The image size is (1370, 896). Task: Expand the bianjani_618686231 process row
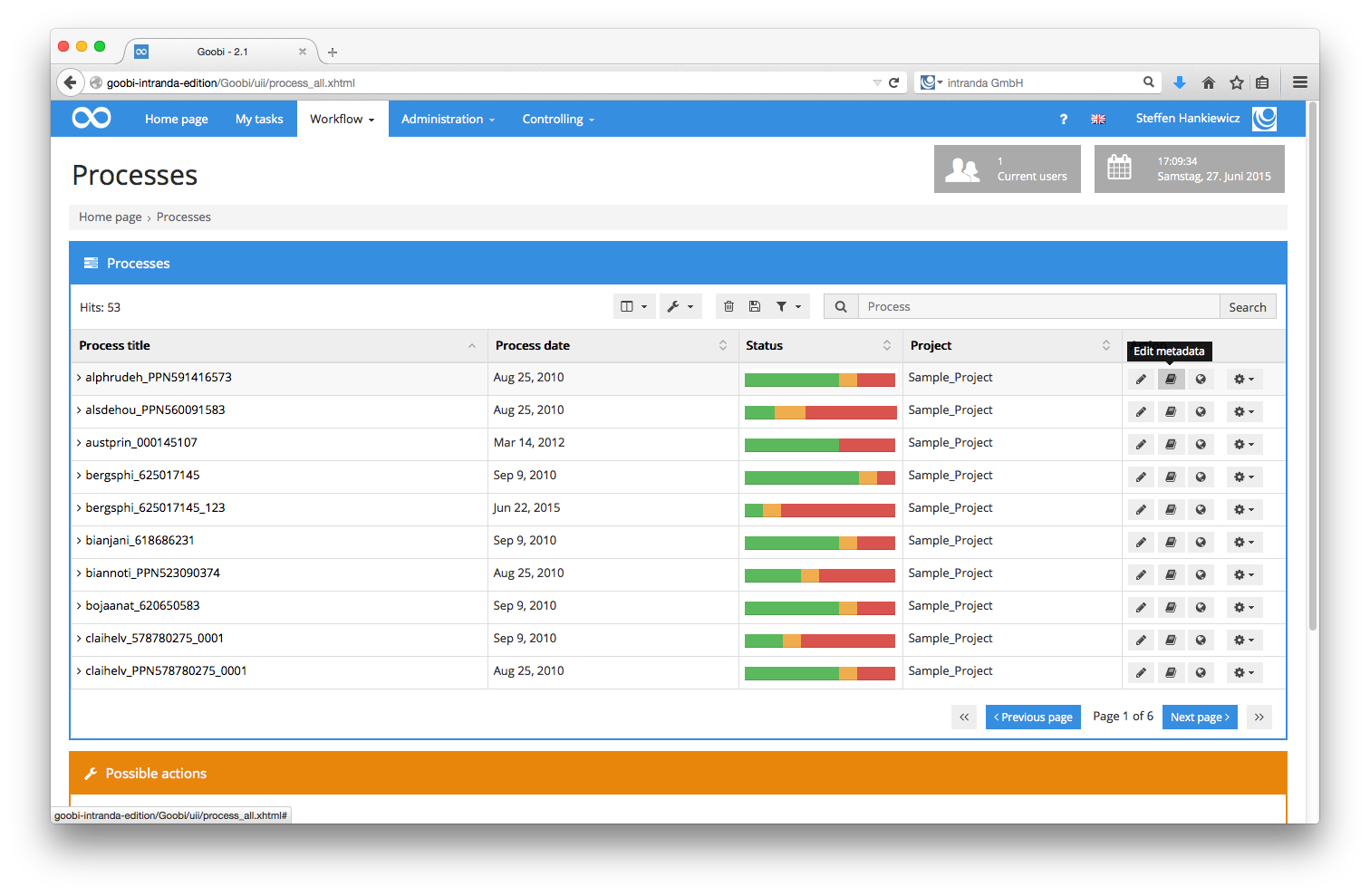(x=79, y=540)
